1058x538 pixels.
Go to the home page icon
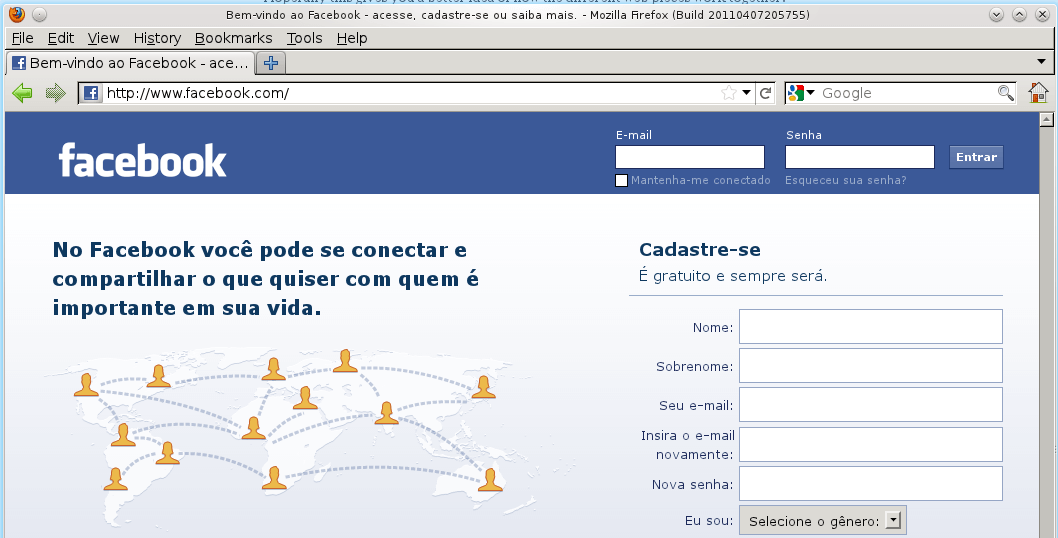tap(1038, 92)
